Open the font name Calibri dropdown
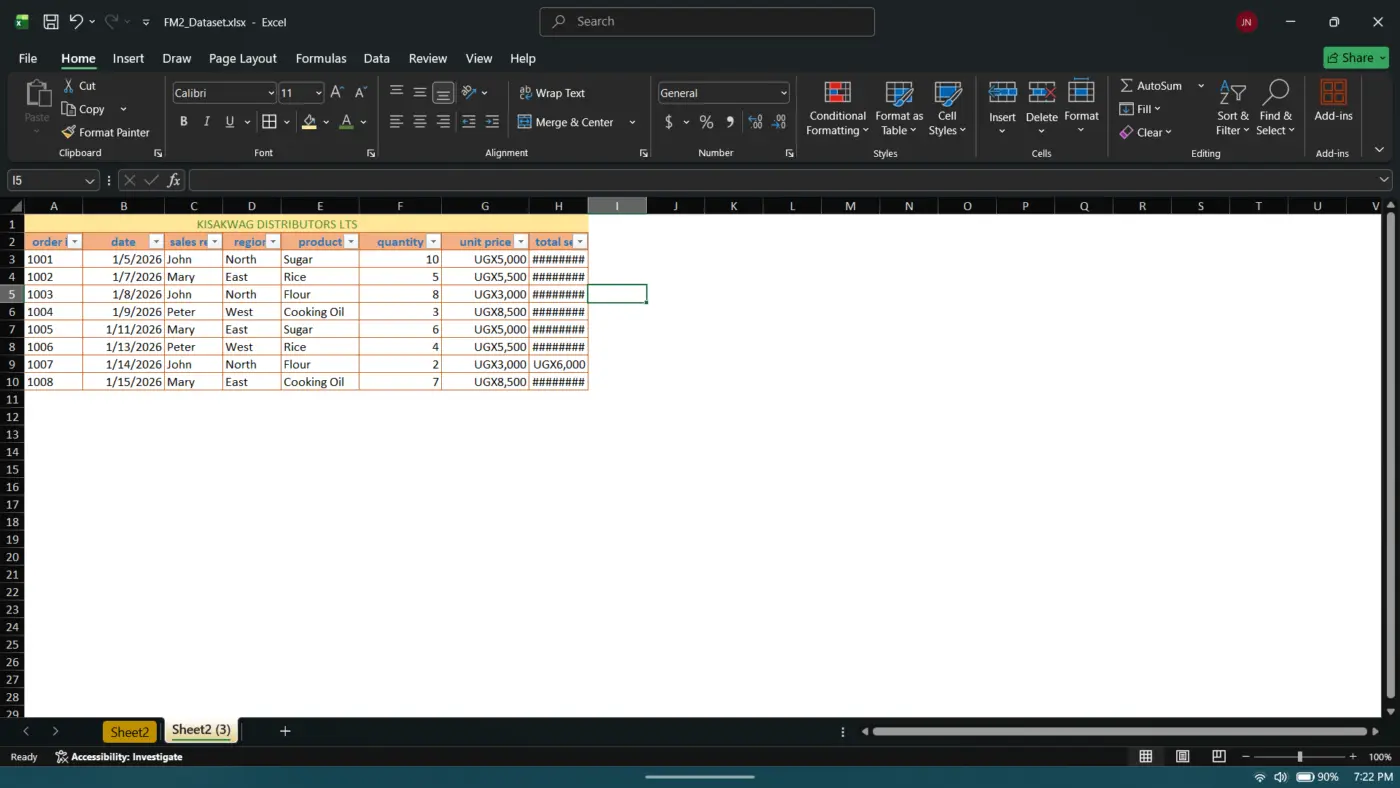The height and width of the screenshot is (788, 1400). pos(271,93)
